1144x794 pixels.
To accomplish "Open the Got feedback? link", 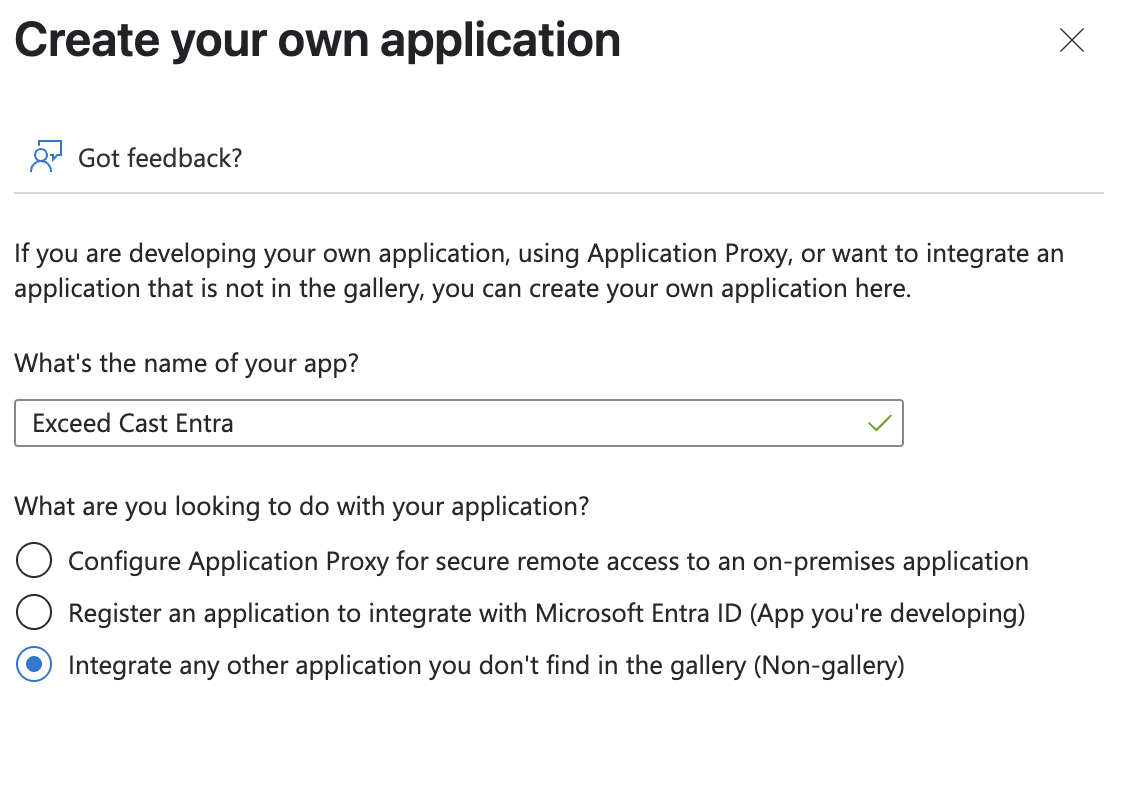I will [x=160, y=158].
